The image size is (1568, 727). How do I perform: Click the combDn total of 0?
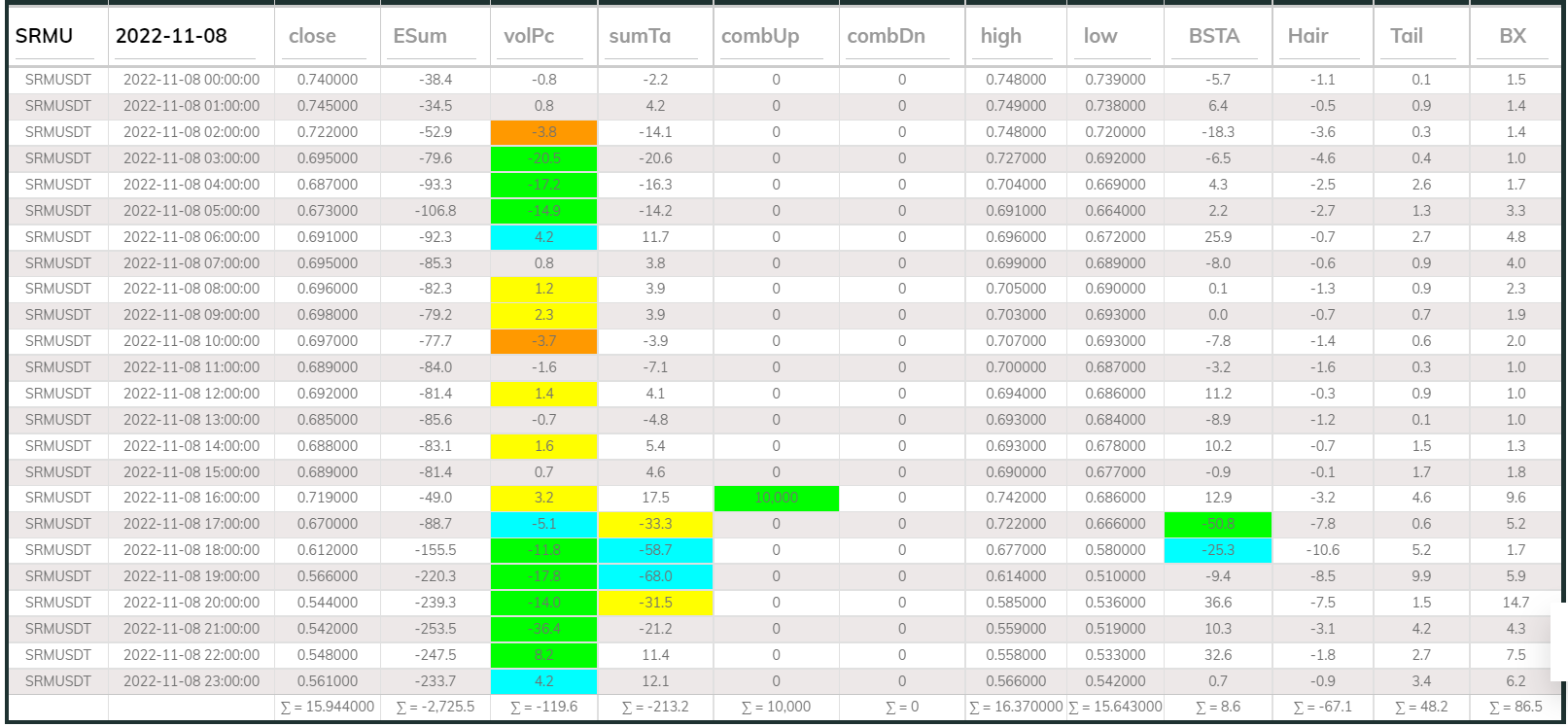click(x=902, y=707)
